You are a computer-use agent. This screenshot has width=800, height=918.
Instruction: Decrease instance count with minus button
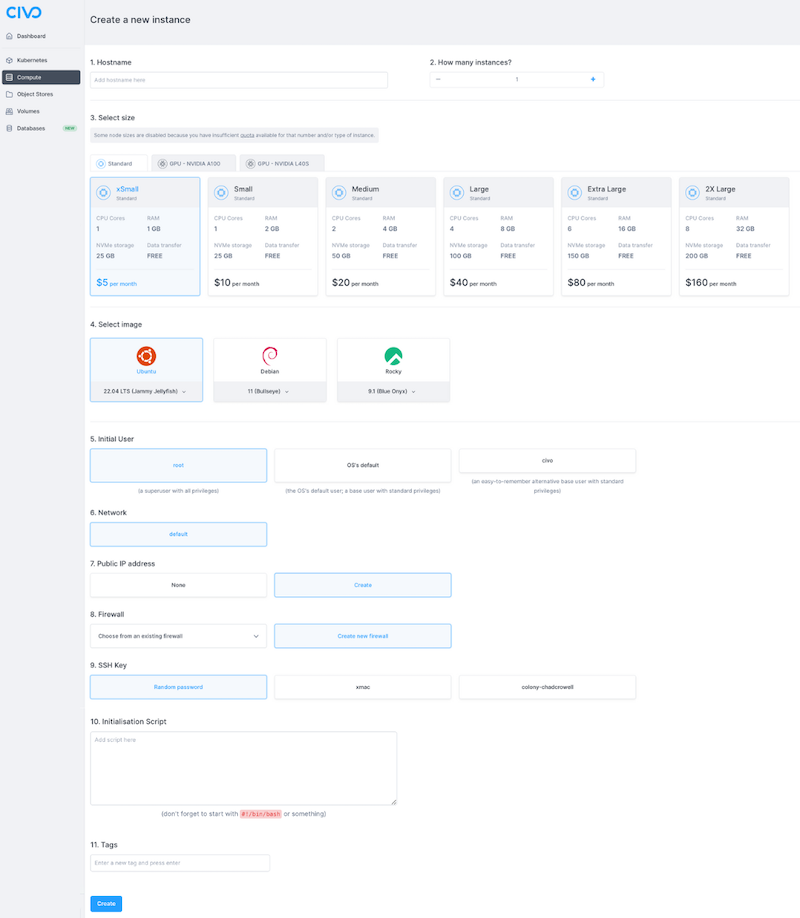(x=438, y=79)
